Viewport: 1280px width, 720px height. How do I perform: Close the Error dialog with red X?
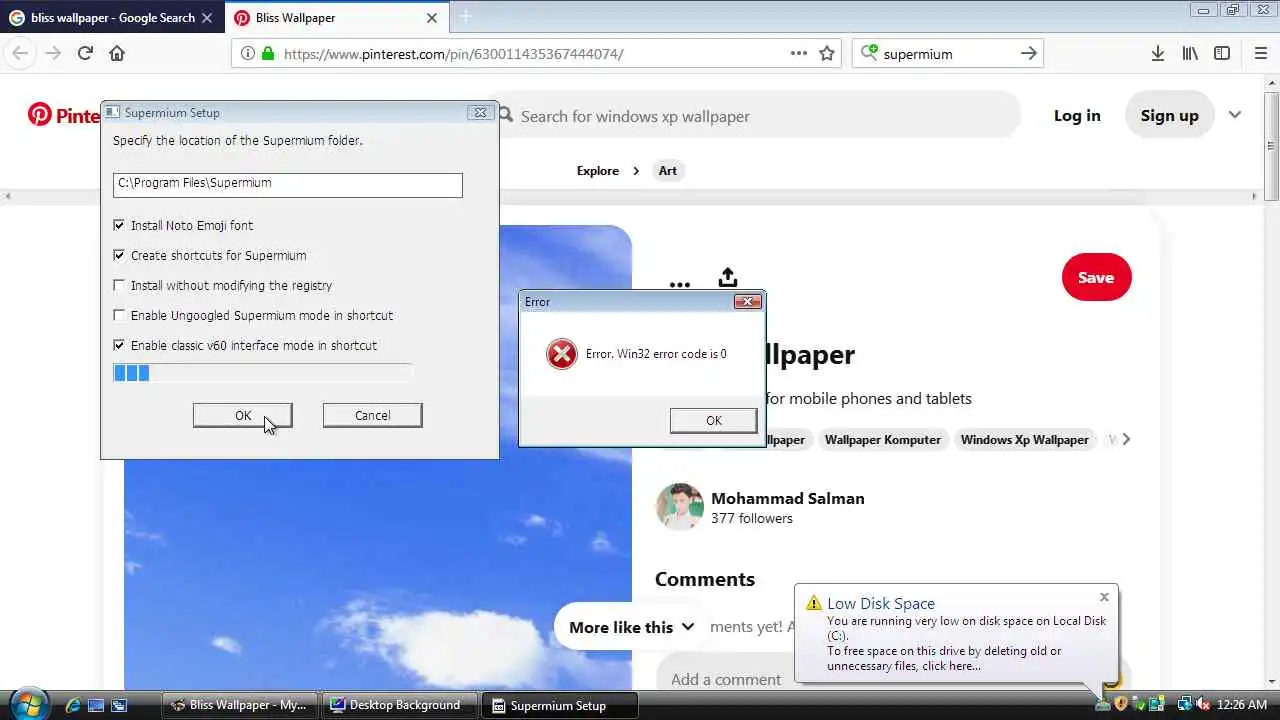pos(748,301)
